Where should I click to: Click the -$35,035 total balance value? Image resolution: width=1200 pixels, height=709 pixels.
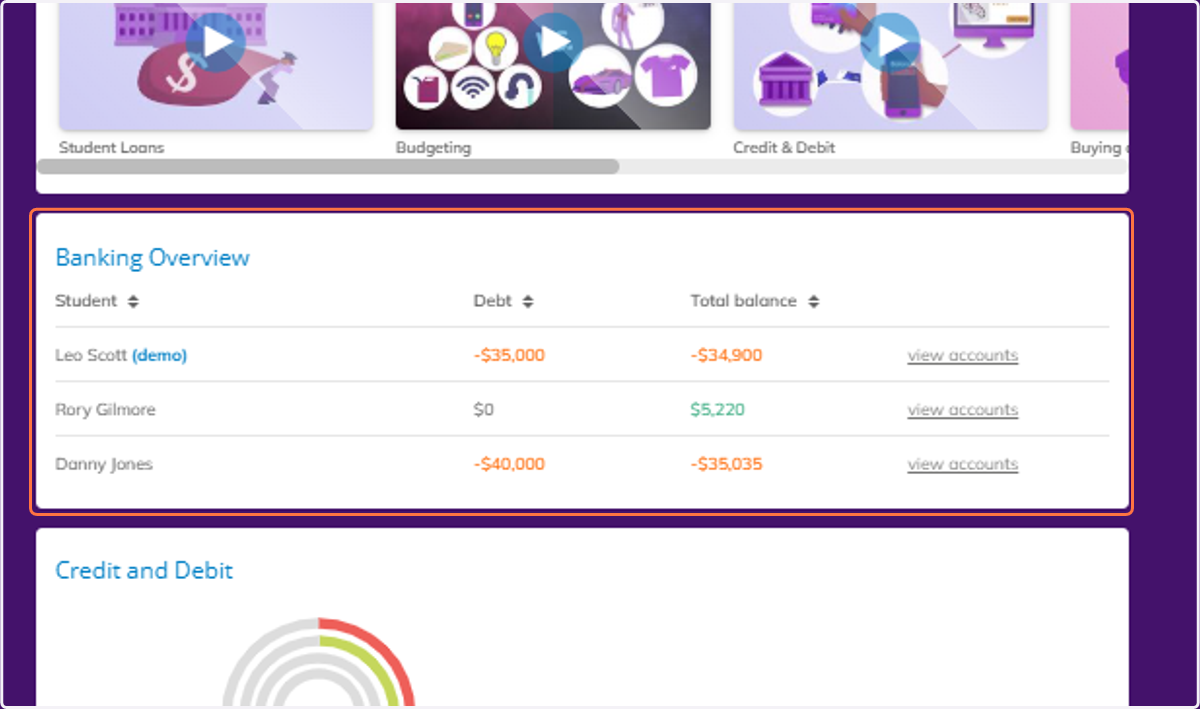click(726, 464)
